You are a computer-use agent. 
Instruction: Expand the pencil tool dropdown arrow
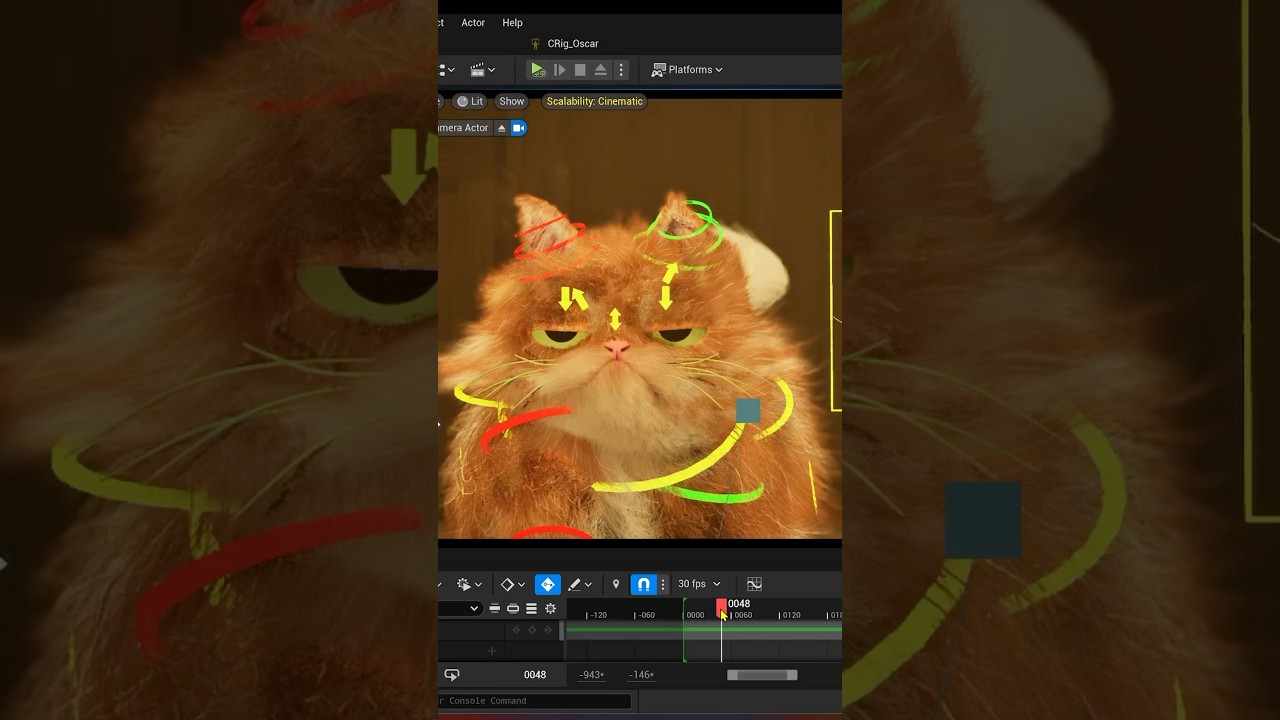[x=588, y=584]
